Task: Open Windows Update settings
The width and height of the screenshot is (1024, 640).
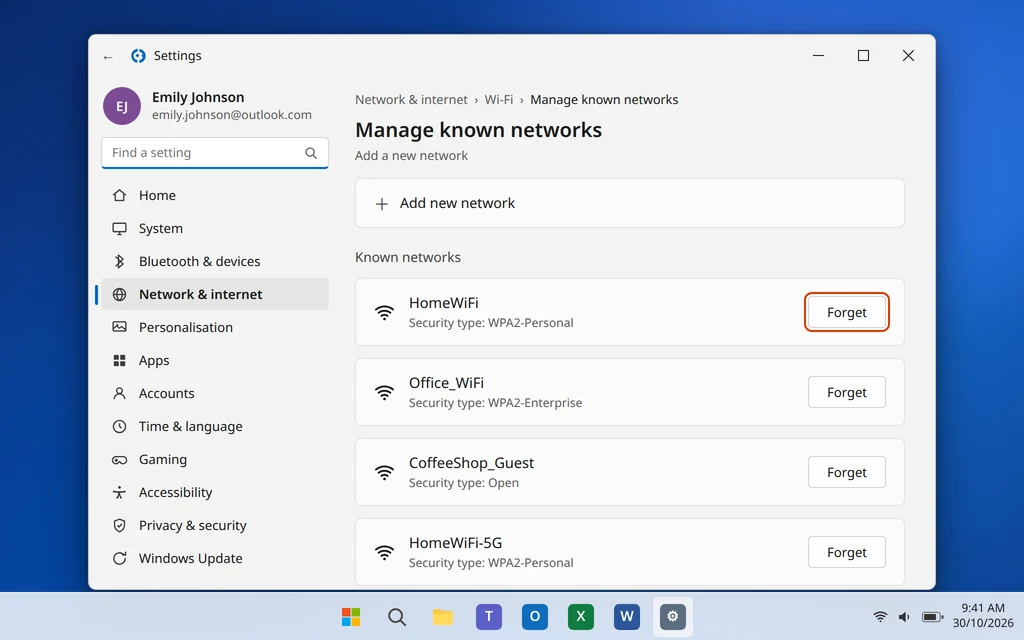Action: [215, 558]
